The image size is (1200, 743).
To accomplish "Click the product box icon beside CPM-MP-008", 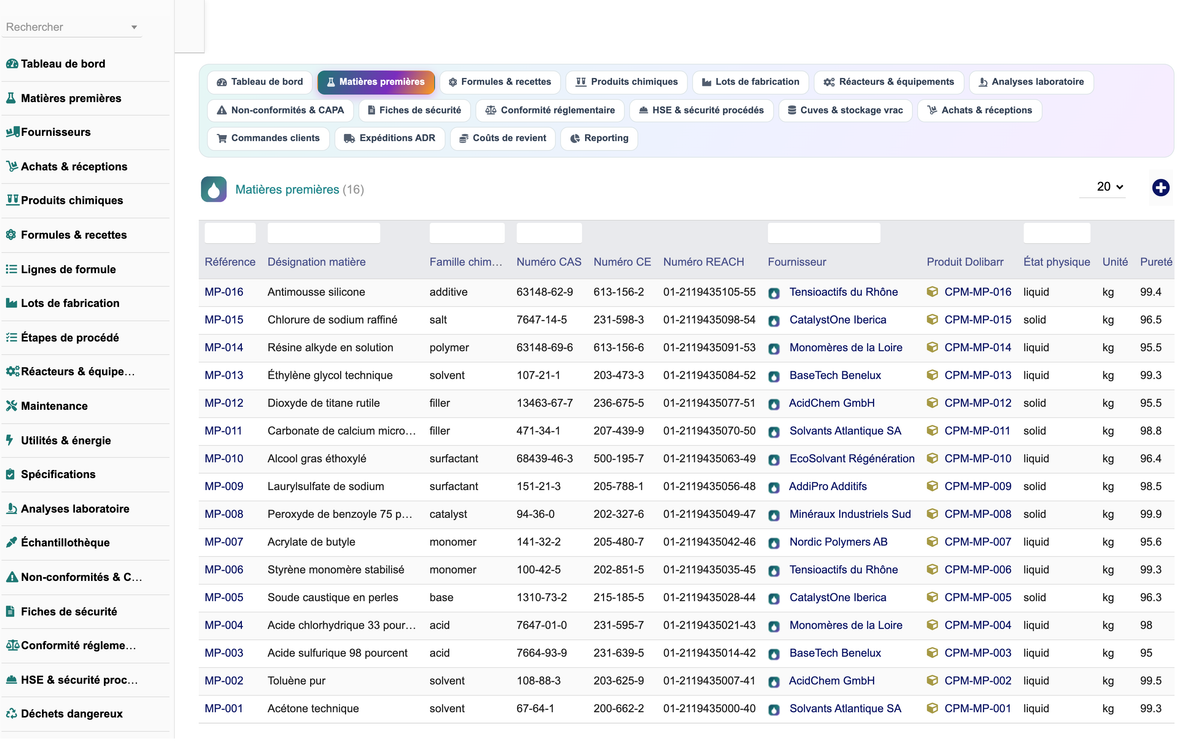I will [932, 514].
